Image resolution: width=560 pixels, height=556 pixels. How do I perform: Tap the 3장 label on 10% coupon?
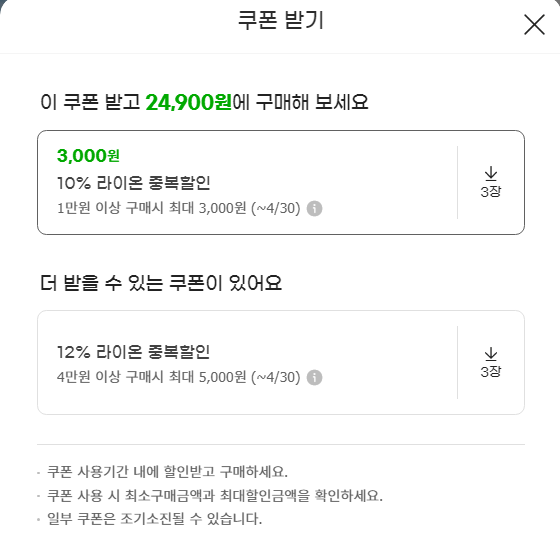pos(491,192)
